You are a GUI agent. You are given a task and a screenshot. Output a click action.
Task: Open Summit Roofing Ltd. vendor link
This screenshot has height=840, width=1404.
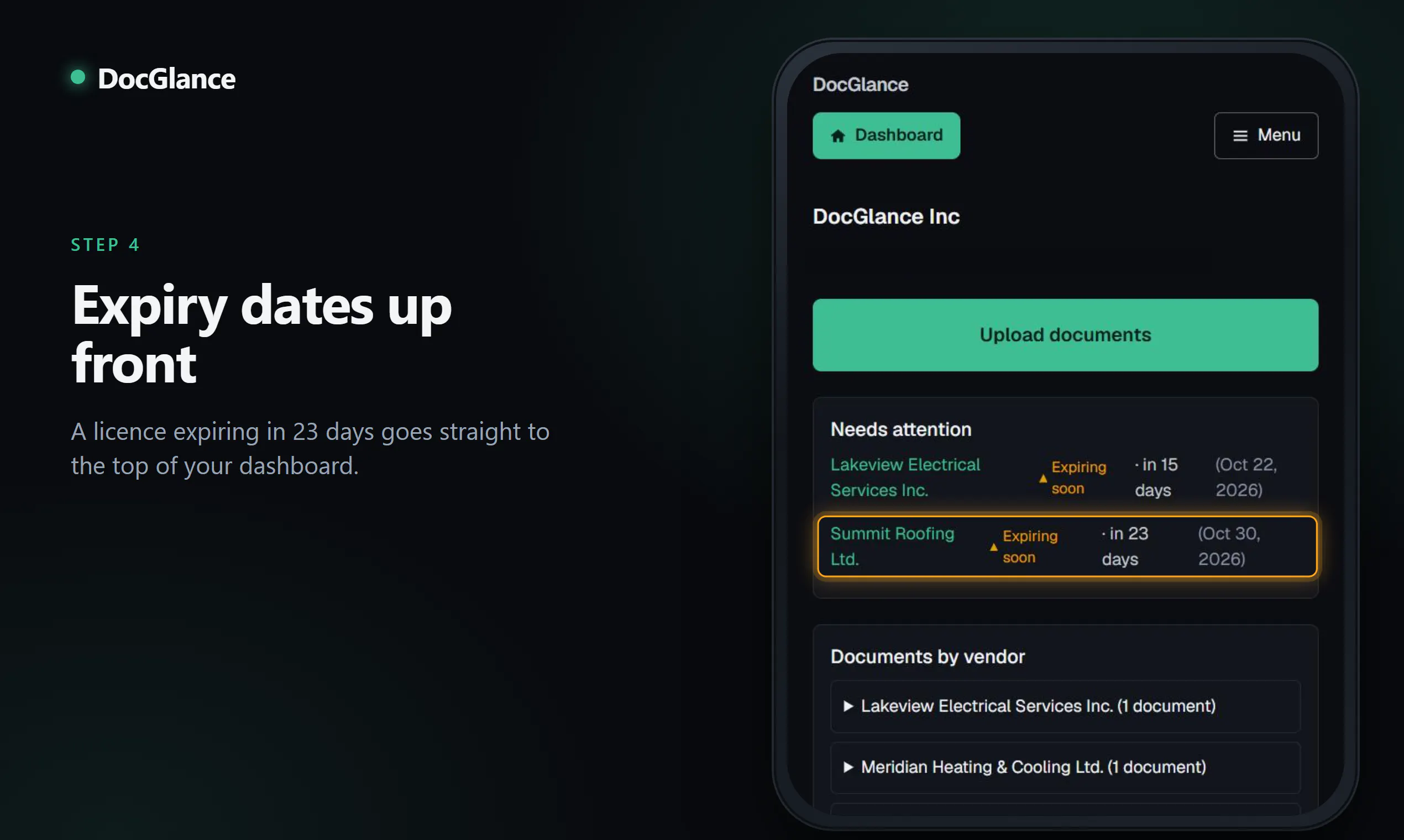pos(892,546)
